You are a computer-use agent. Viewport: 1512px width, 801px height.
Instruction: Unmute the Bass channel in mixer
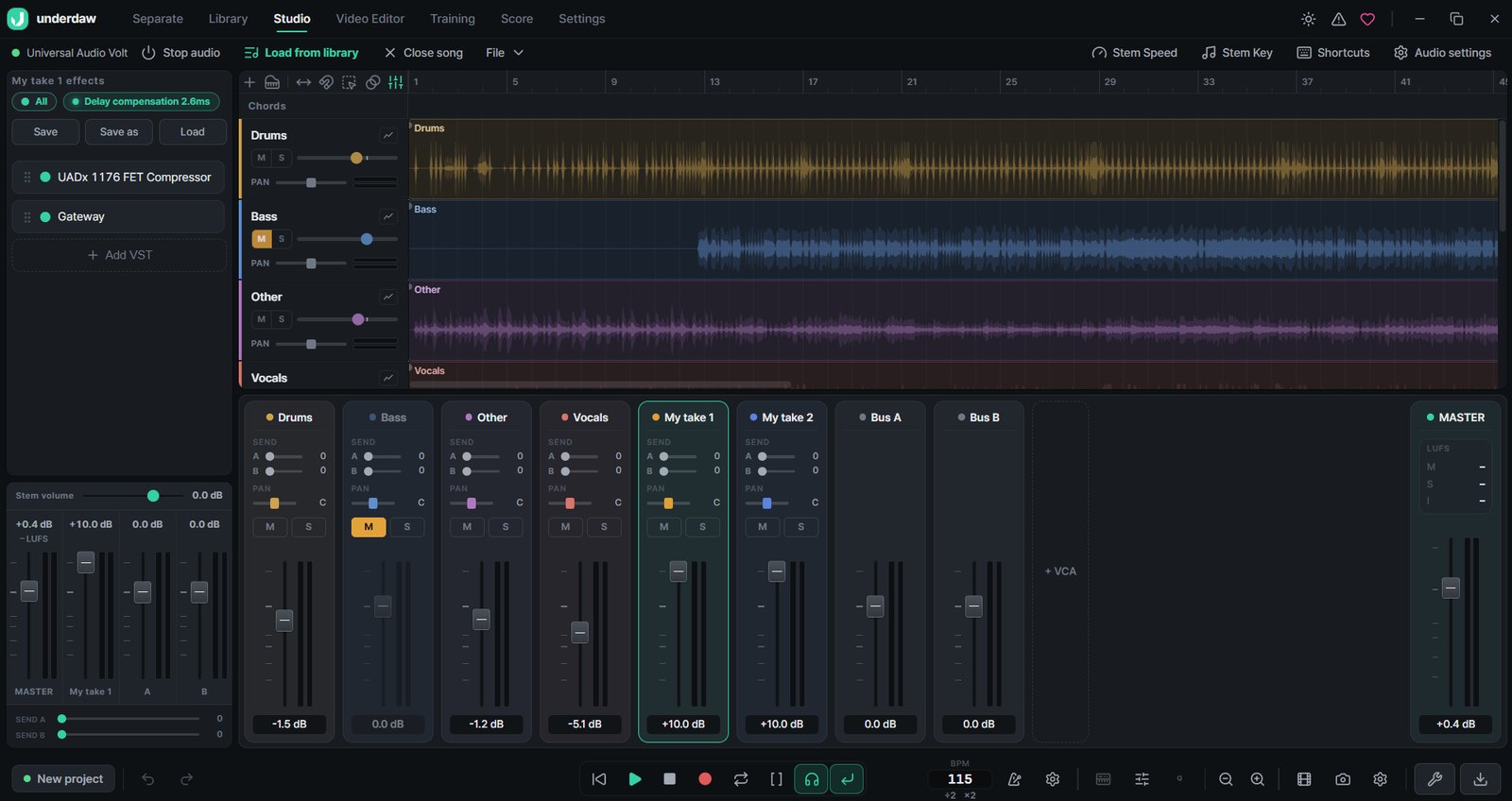369,527
